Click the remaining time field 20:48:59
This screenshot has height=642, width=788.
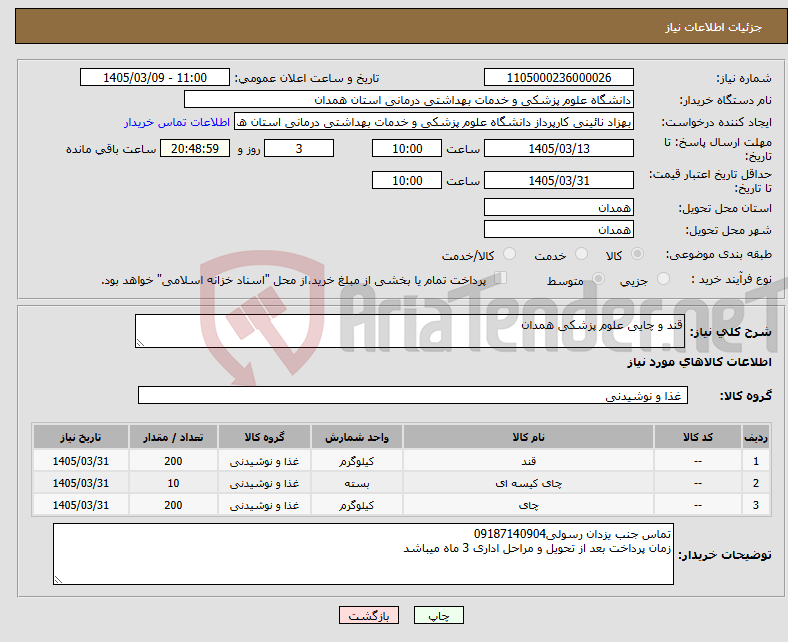coord(195,148)
